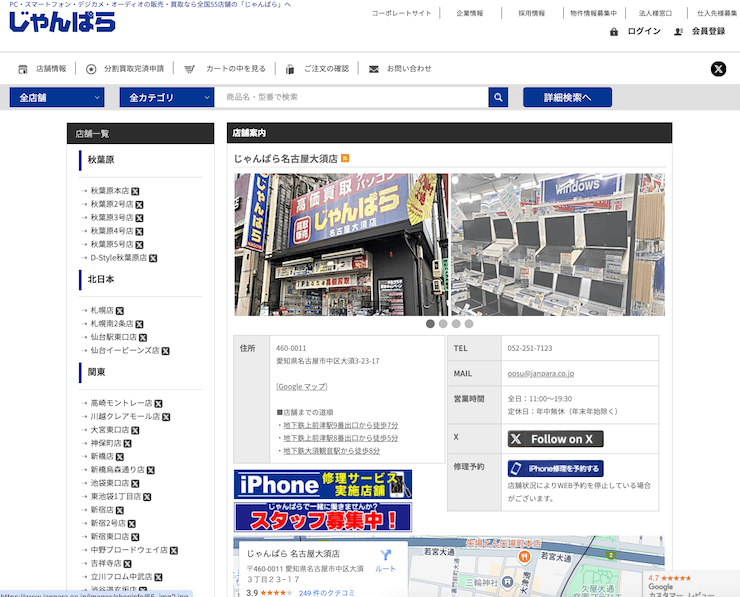Click the installment purchase star icon

click(91, 69)
